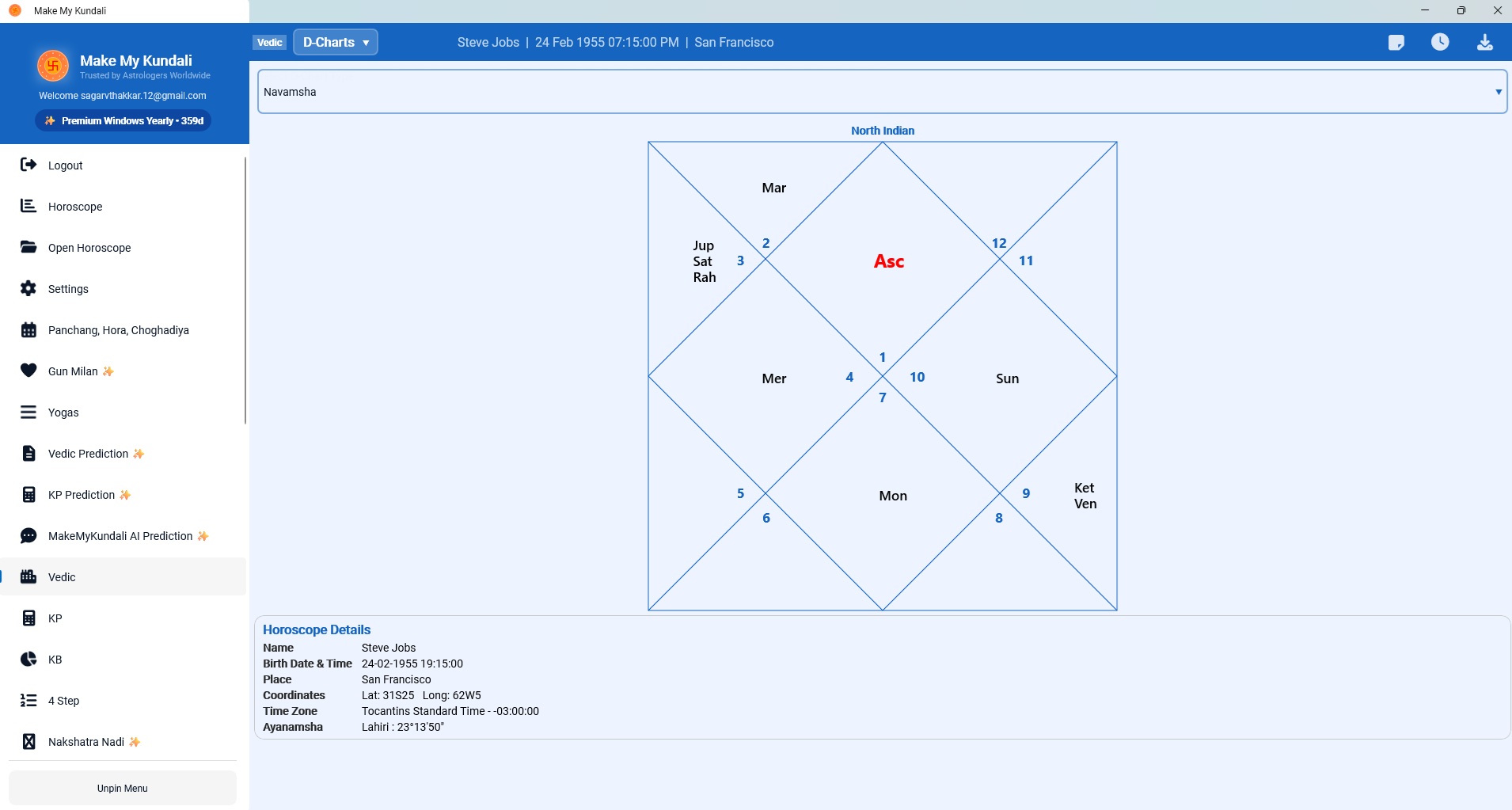Open the Navamsha chart selector dropdown
This screenshot has width=1512, height=810.
[x=882, y=92]
